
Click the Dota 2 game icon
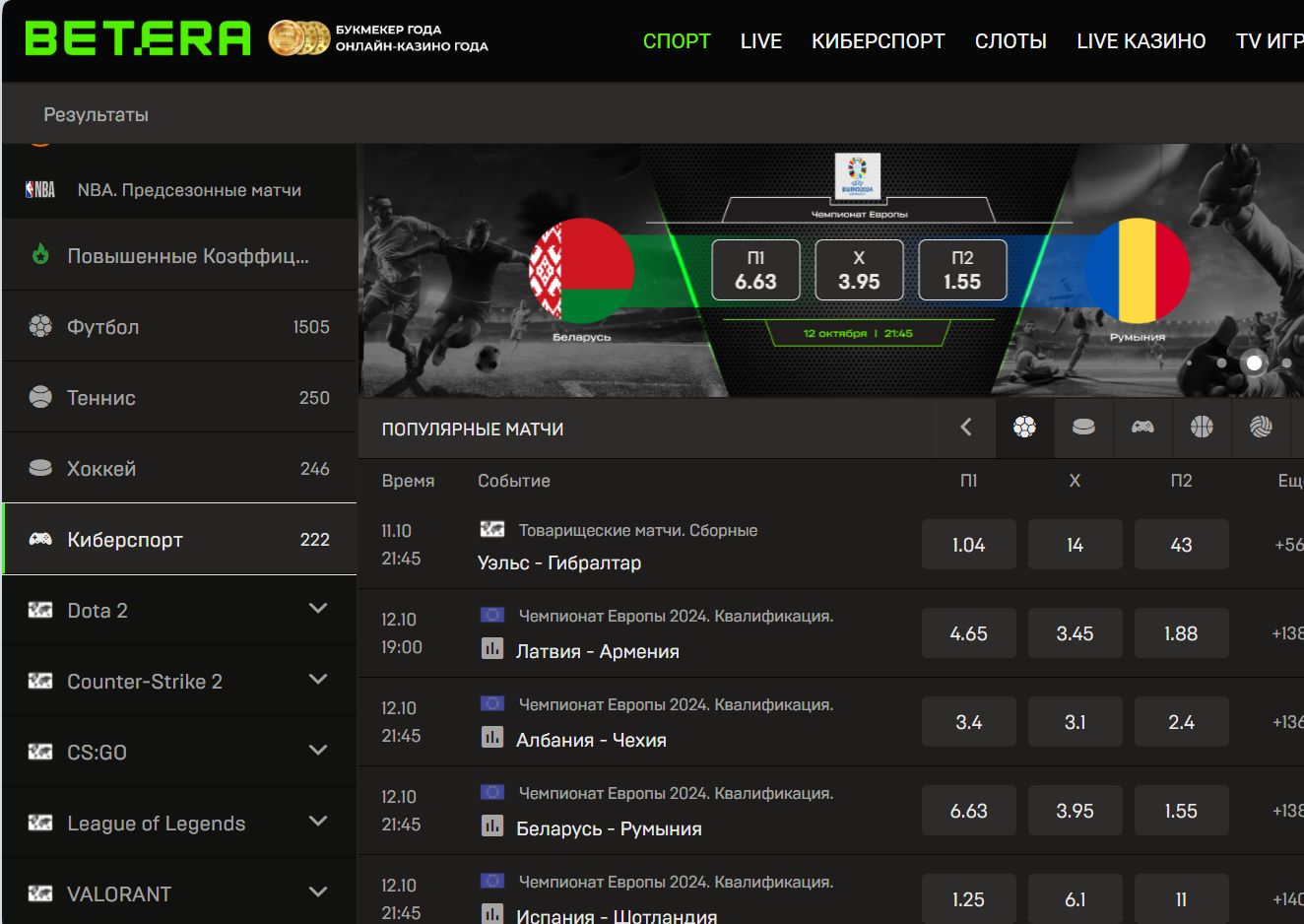pos(40,610)
